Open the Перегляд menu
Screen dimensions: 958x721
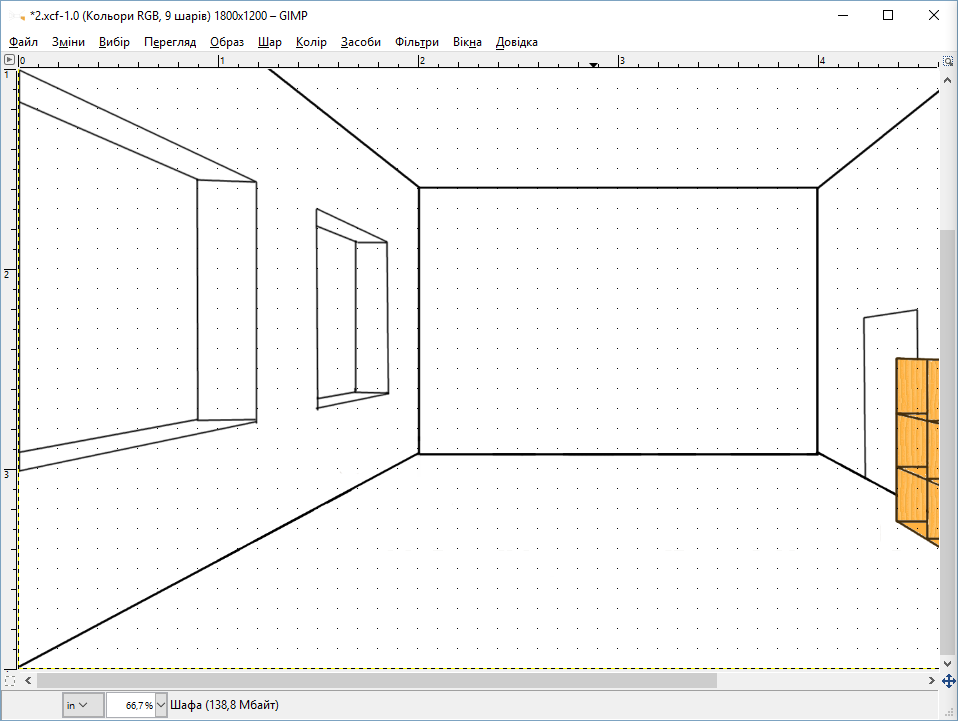[170, 42]
